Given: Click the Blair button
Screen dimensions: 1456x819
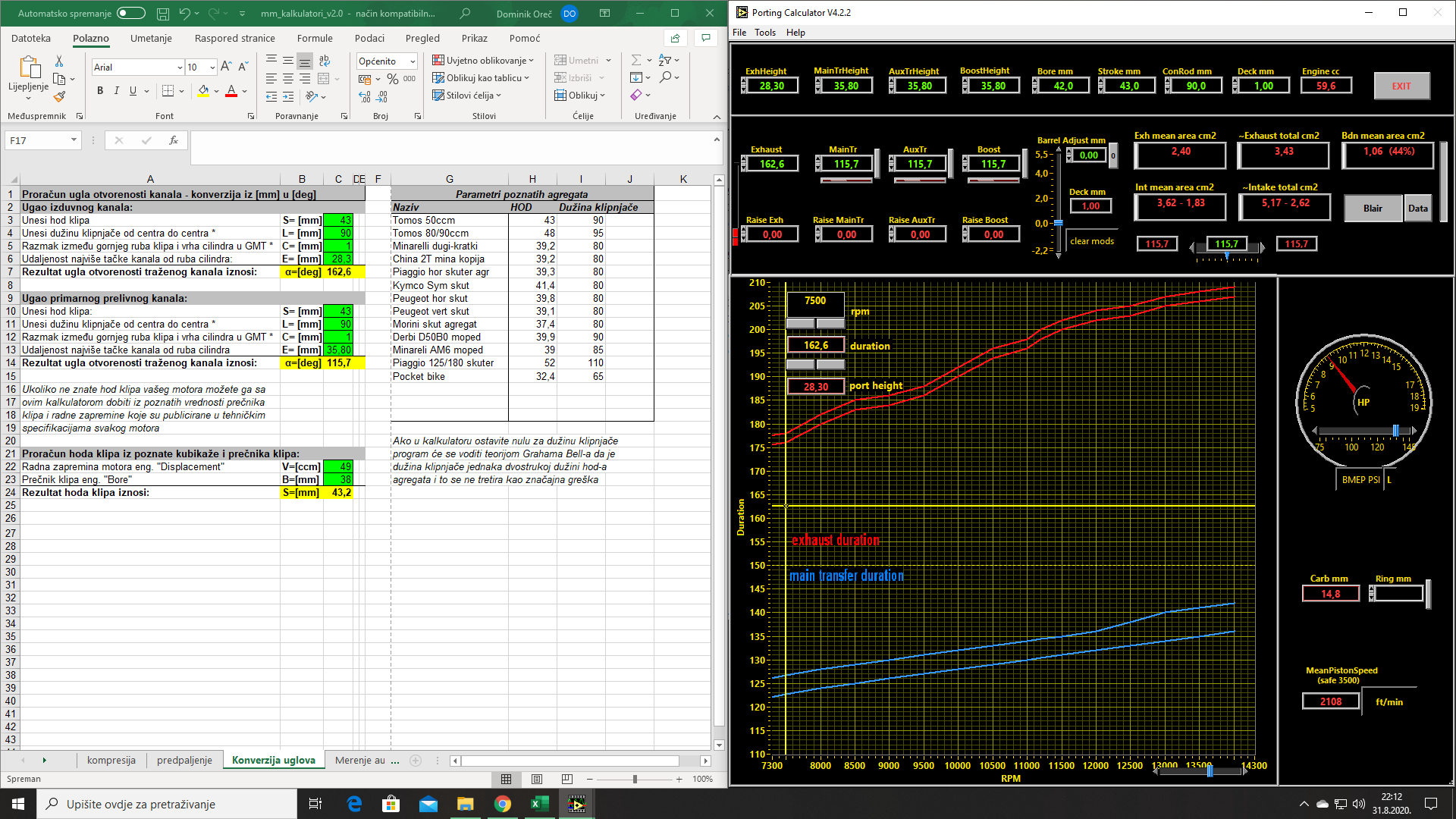Looking at the screenshot, I should 1373,208.
